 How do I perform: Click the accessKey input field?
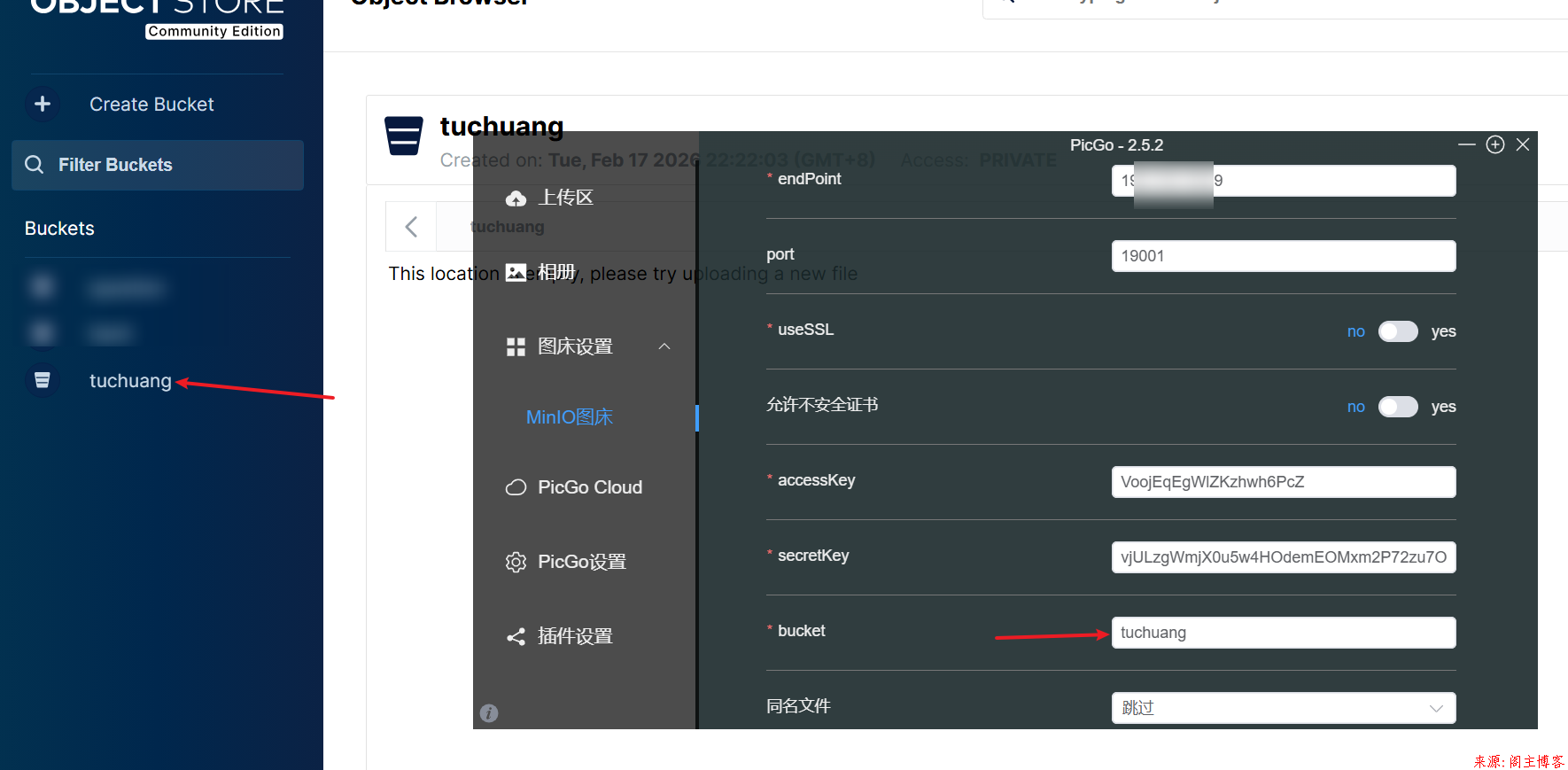tap(1284, 482)
